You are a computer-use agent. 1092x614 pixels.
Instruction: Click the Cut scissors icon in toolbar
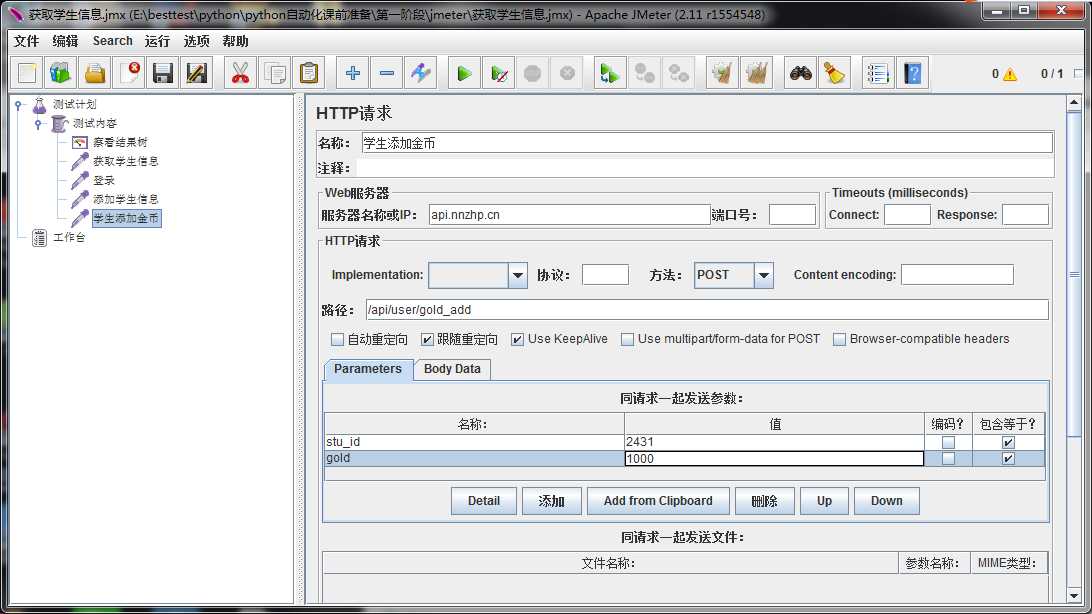[x=240, y=73]
